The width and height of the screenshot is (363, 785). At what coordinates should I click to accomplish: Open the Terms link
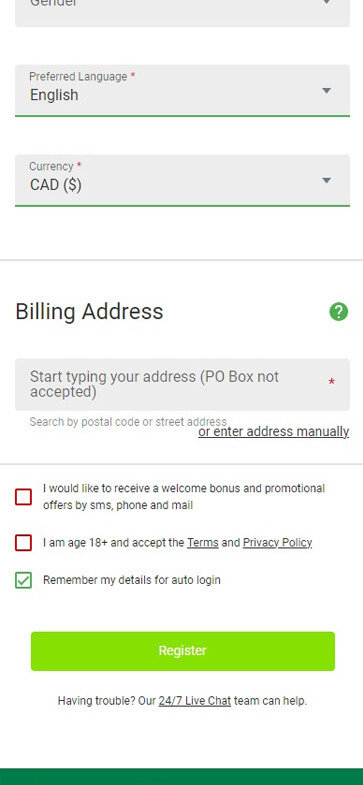tap(203, 543)
